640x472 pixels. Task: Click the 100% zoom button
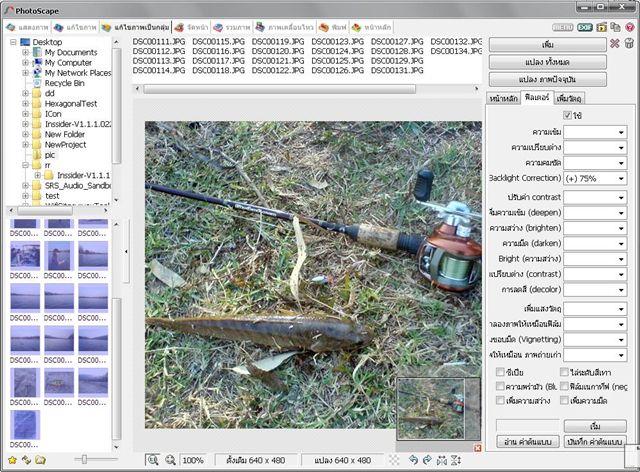click(x=193, y=460)
